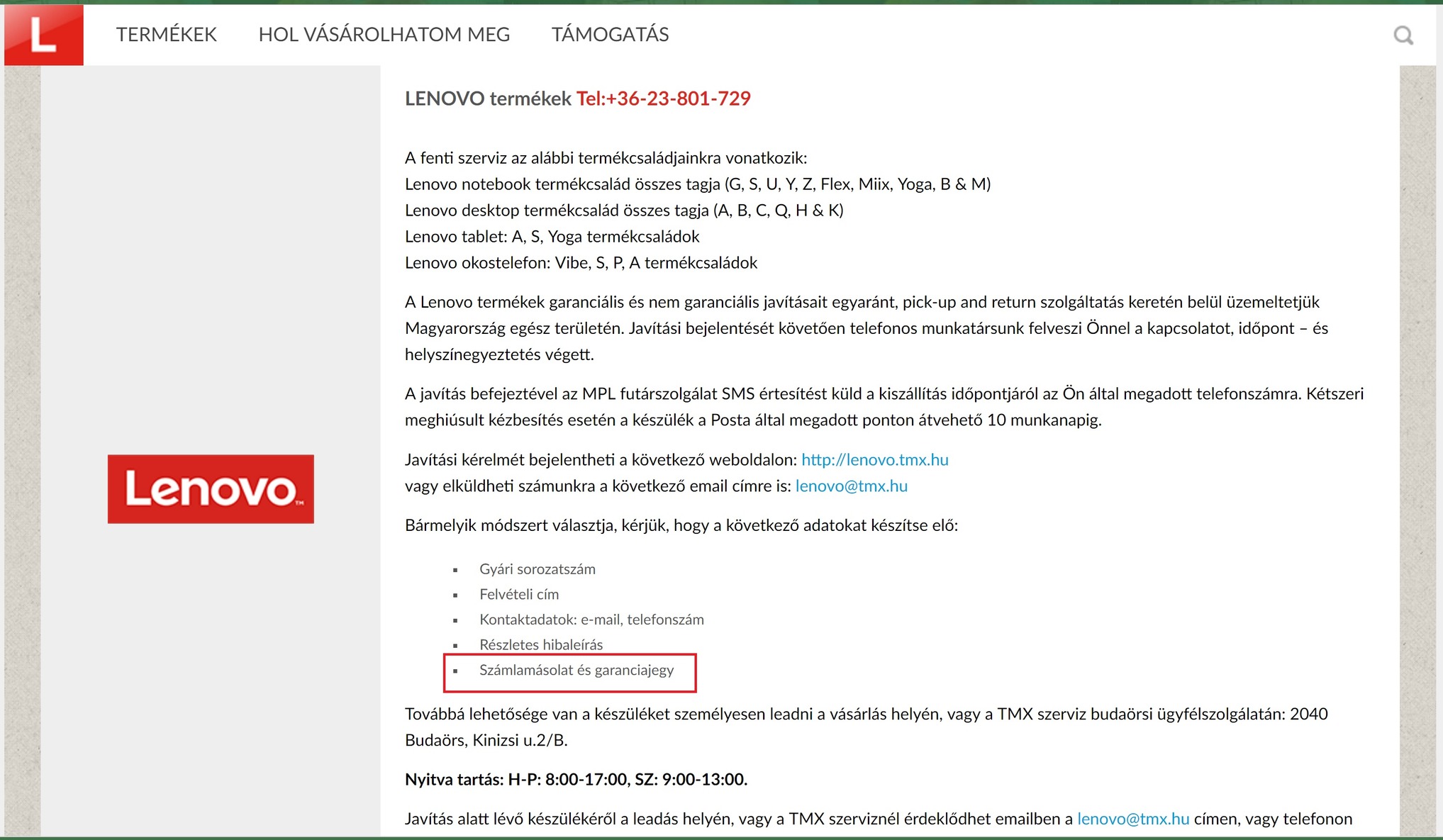The height and width of the screenshot is (840, 1443).
Task: Click highlighted Számlamásolat és garanciajegy item
Action: coord(576,671)
